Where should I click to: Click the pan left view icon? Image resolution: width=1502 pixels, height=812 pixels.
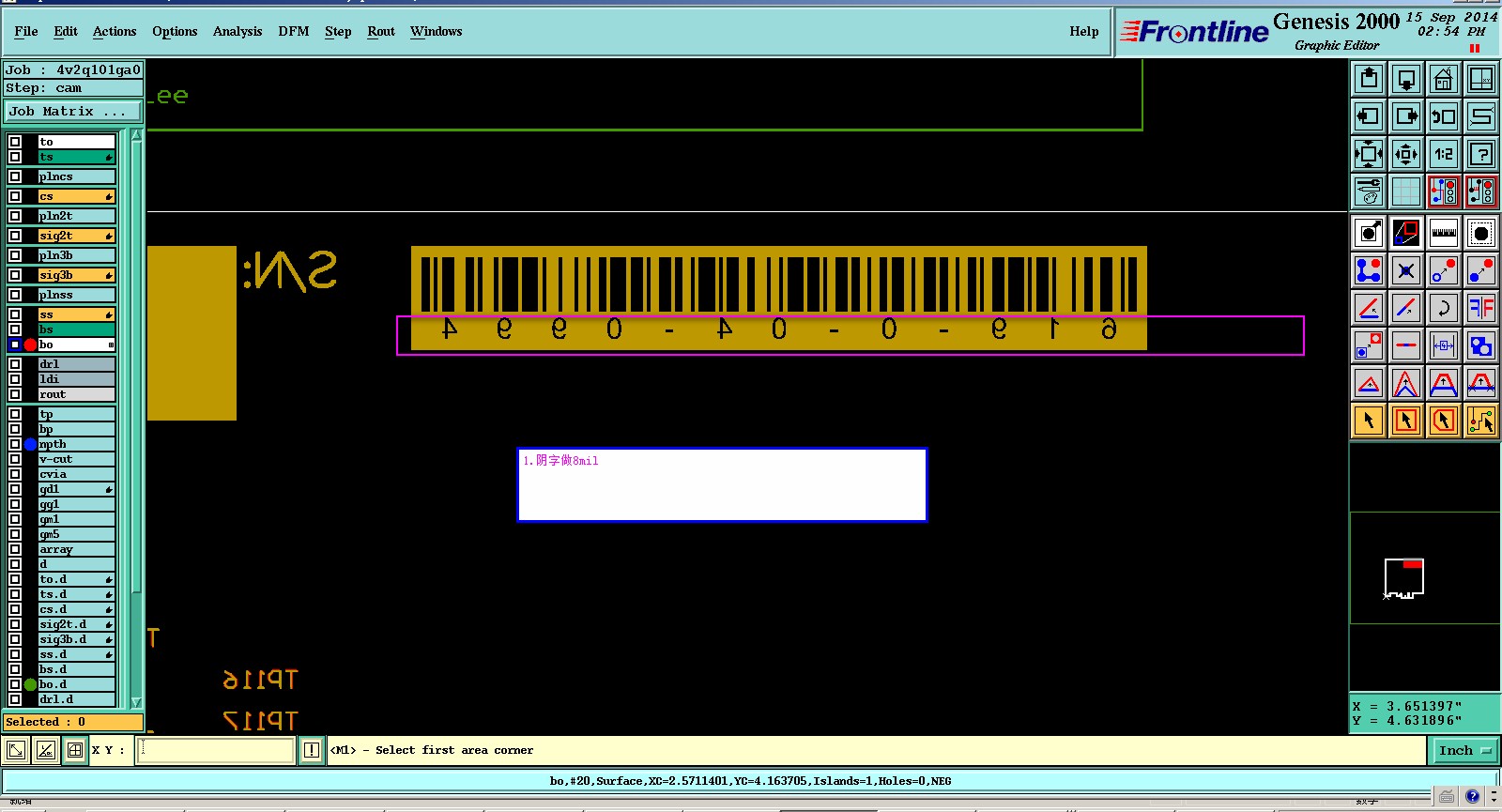click(1369, 116)
